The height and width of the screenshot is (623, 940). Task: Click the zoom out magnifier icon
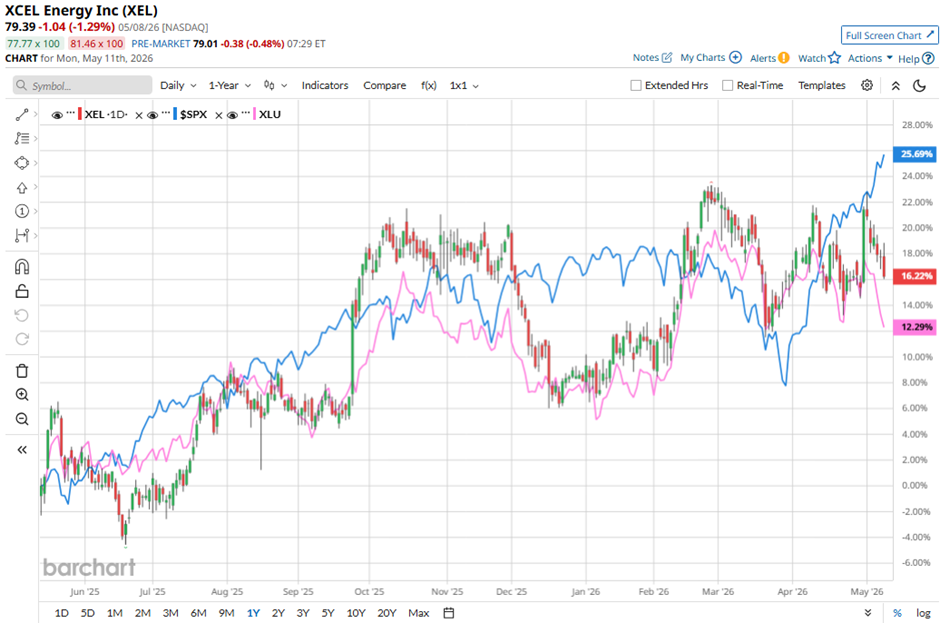click(22, 419)
